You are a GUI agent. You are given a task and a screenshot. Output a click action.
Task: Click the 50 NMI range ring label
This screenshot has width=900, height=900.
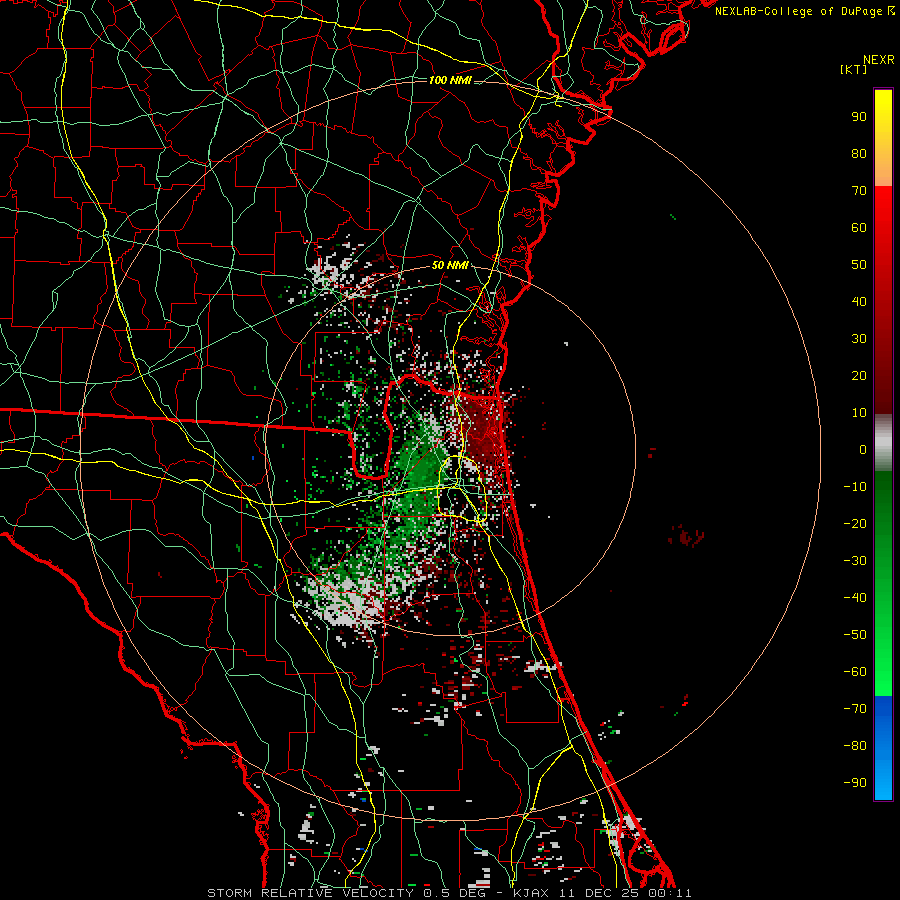pos(450,265)
